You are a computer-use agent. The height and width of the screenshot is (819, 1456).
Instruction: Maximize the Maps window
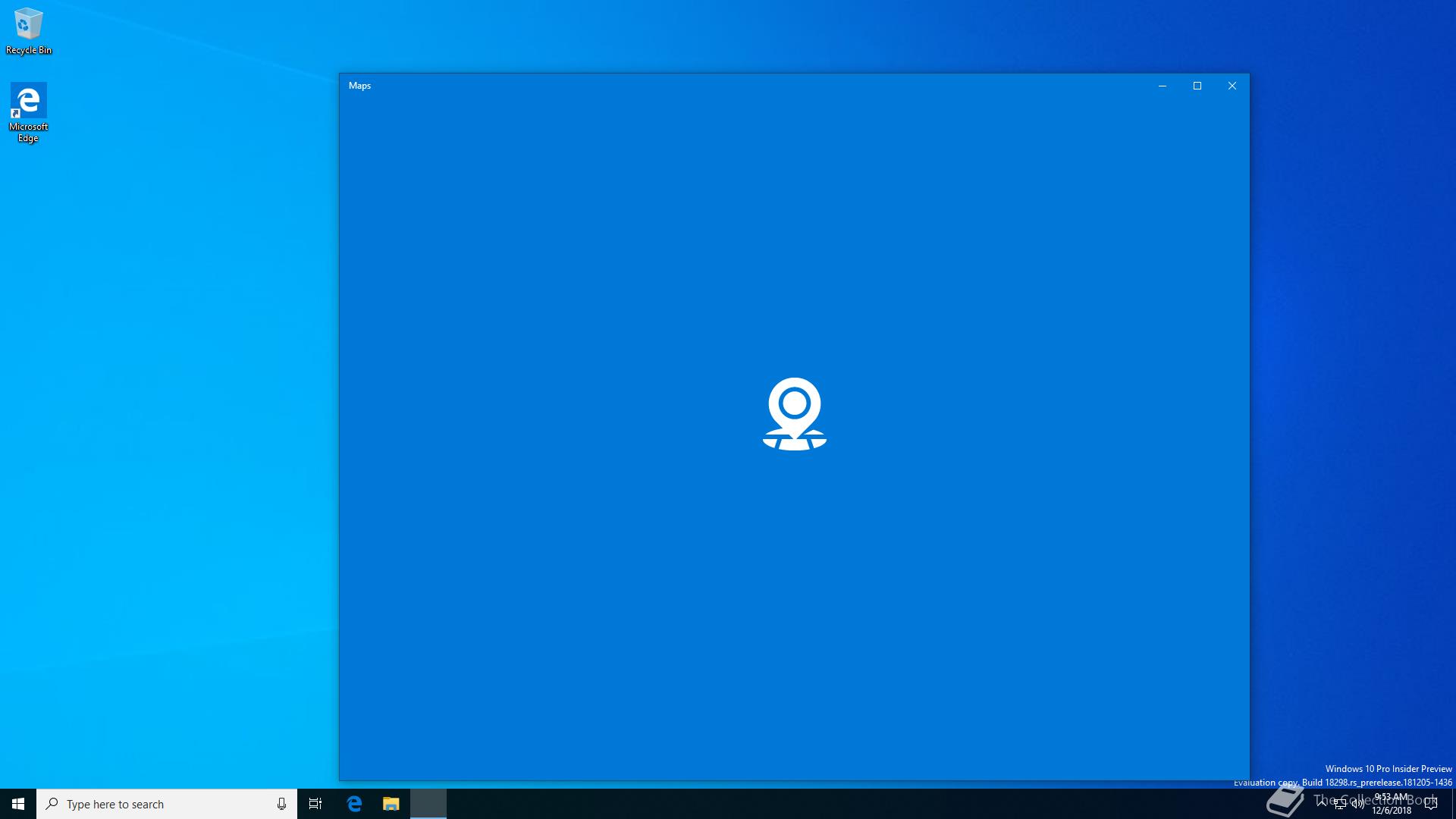1197,86
